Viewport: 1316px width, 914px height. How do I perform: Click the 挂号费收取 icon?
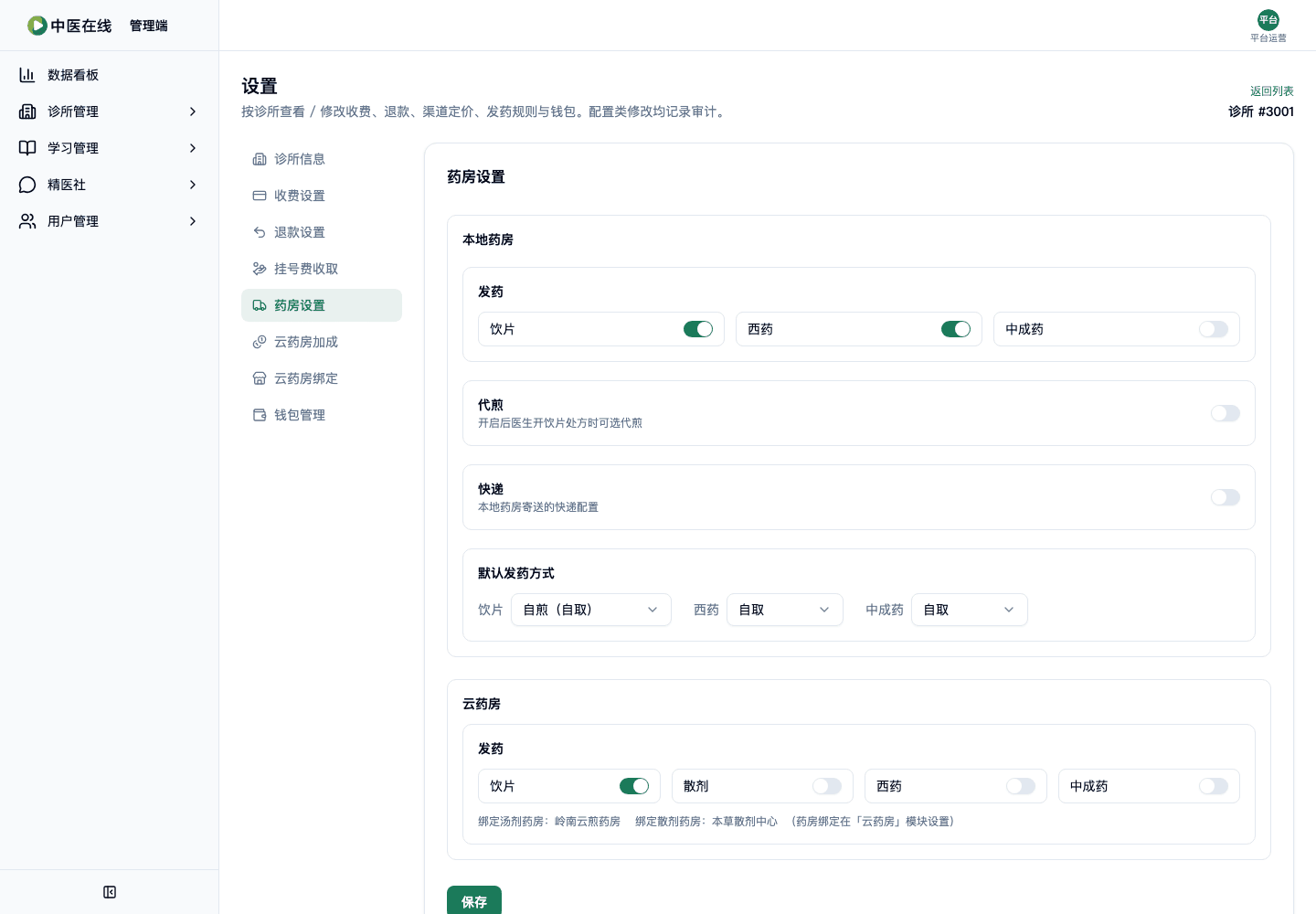pyautogui.click(x=260, y=269)
